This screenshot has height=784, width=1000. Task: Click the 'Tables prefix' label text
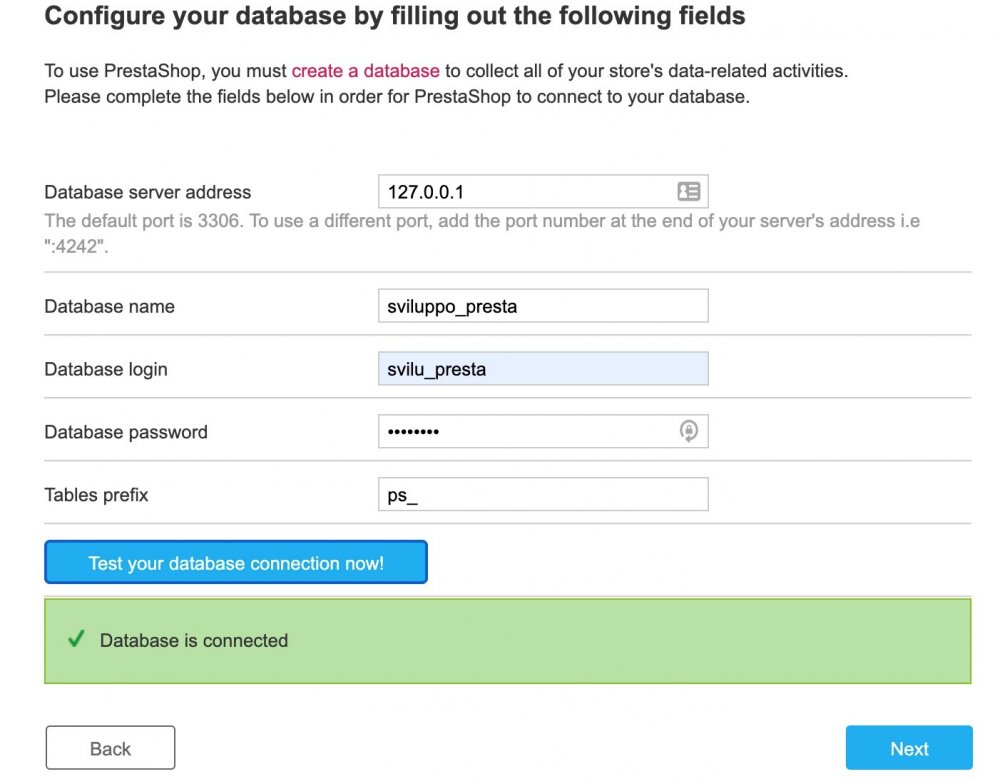pyautogui.click(x=96, y=494)
